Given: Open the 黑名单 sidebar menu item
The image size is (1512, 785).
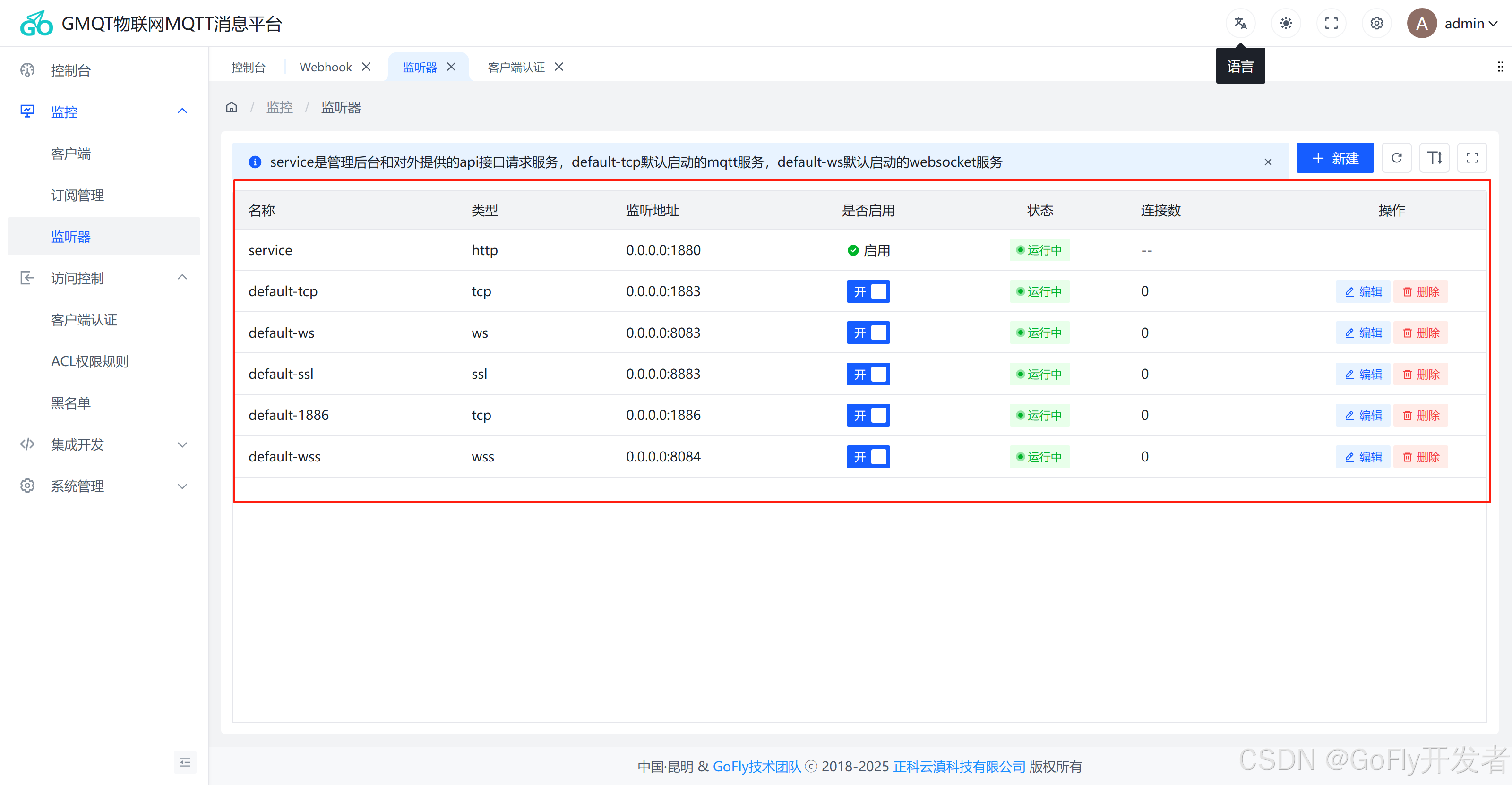Looking at the screenshot, I should tap(70, 403).
